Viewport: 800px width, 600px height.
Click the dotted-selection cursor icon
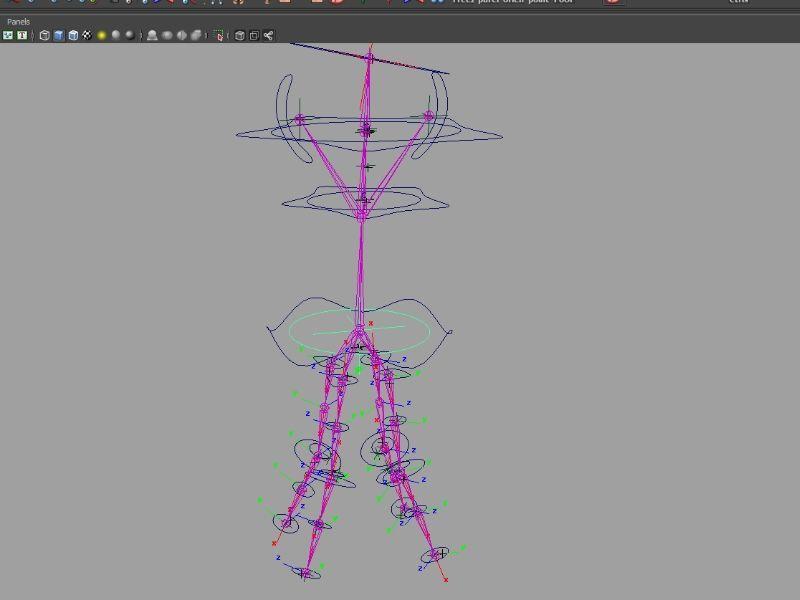(219, 35)
